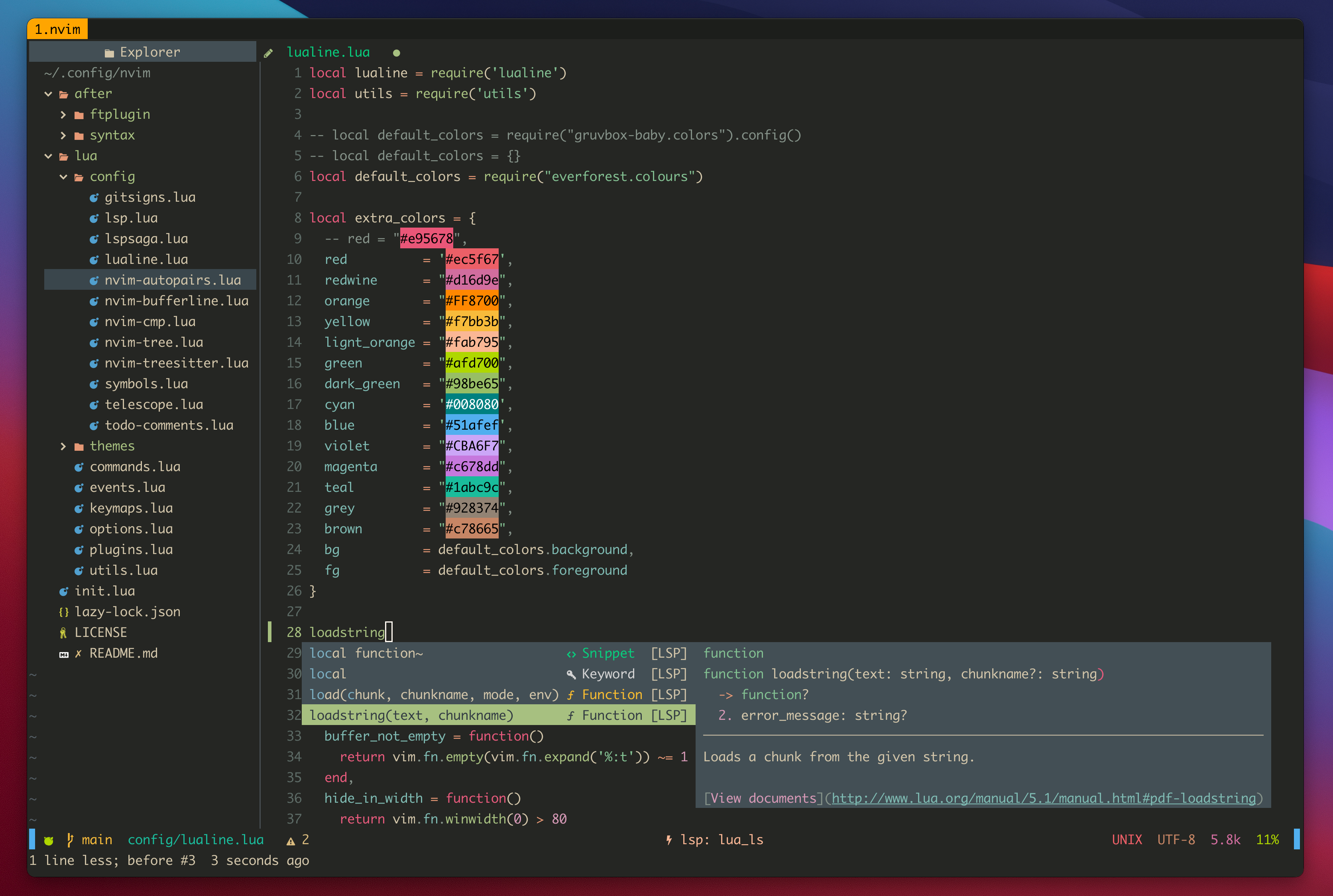The width and height of the screenshot is (1333, 896).
Task: Choose load(chunk, chunkname, mode, env) completion
Action: tap(497, 694)
